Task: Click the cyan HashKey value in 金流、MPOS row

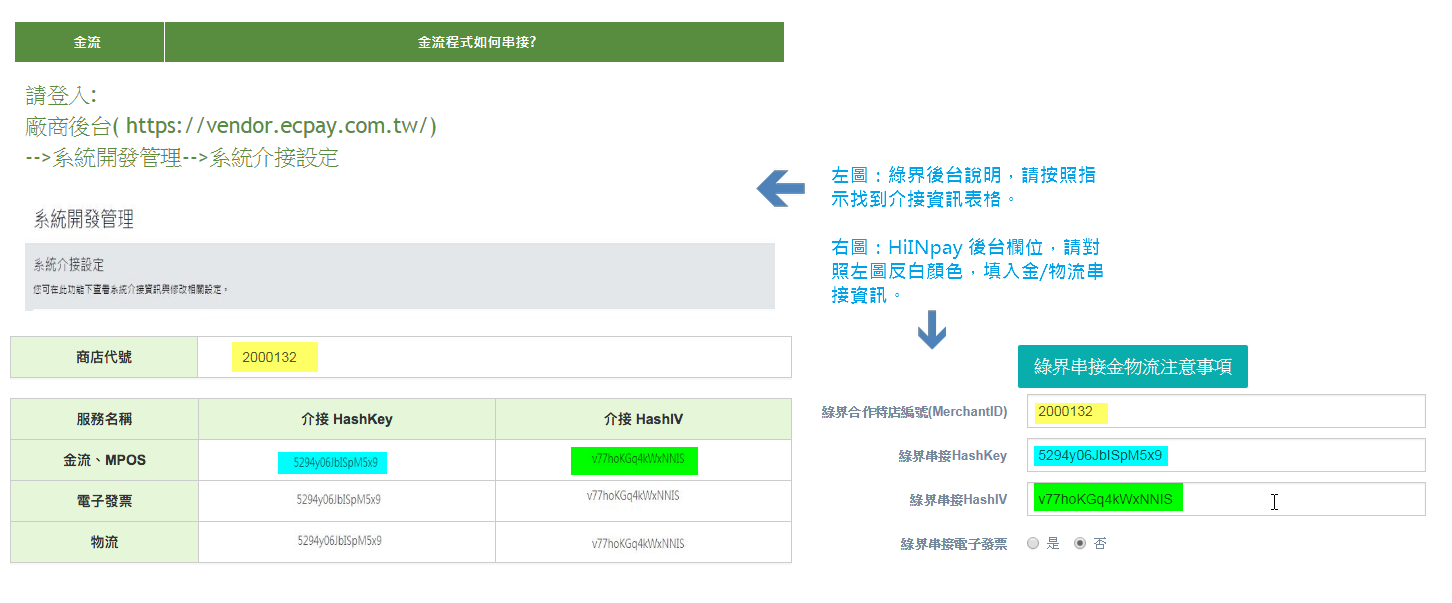Action: (x=333, y=462)
